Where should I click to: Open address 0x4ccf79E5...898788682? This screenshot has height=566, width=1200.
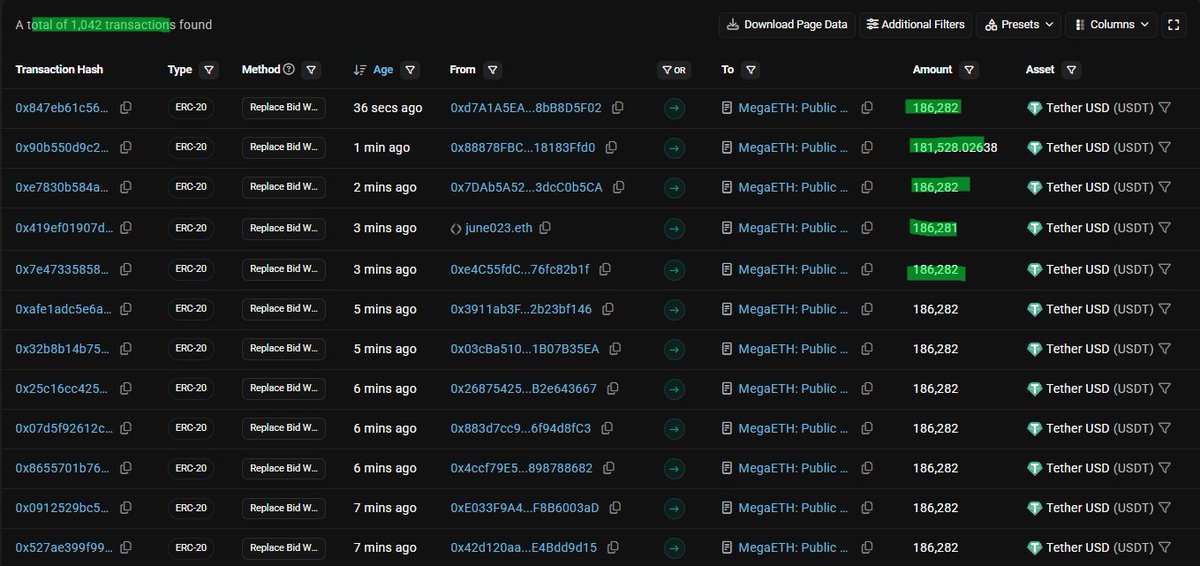pos(522,468)
